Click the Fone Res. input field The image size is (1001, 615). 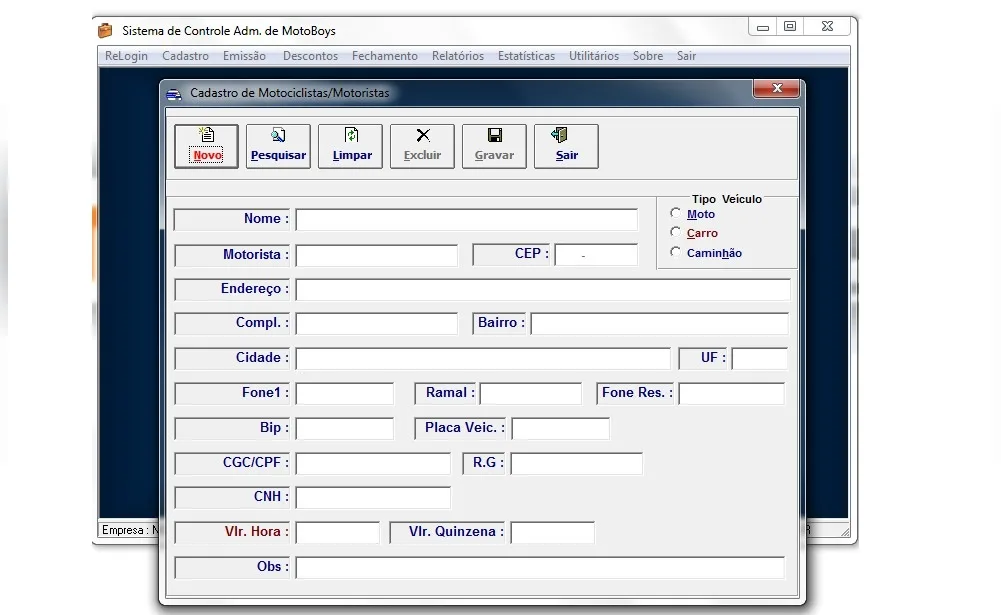tap(732, 393)
